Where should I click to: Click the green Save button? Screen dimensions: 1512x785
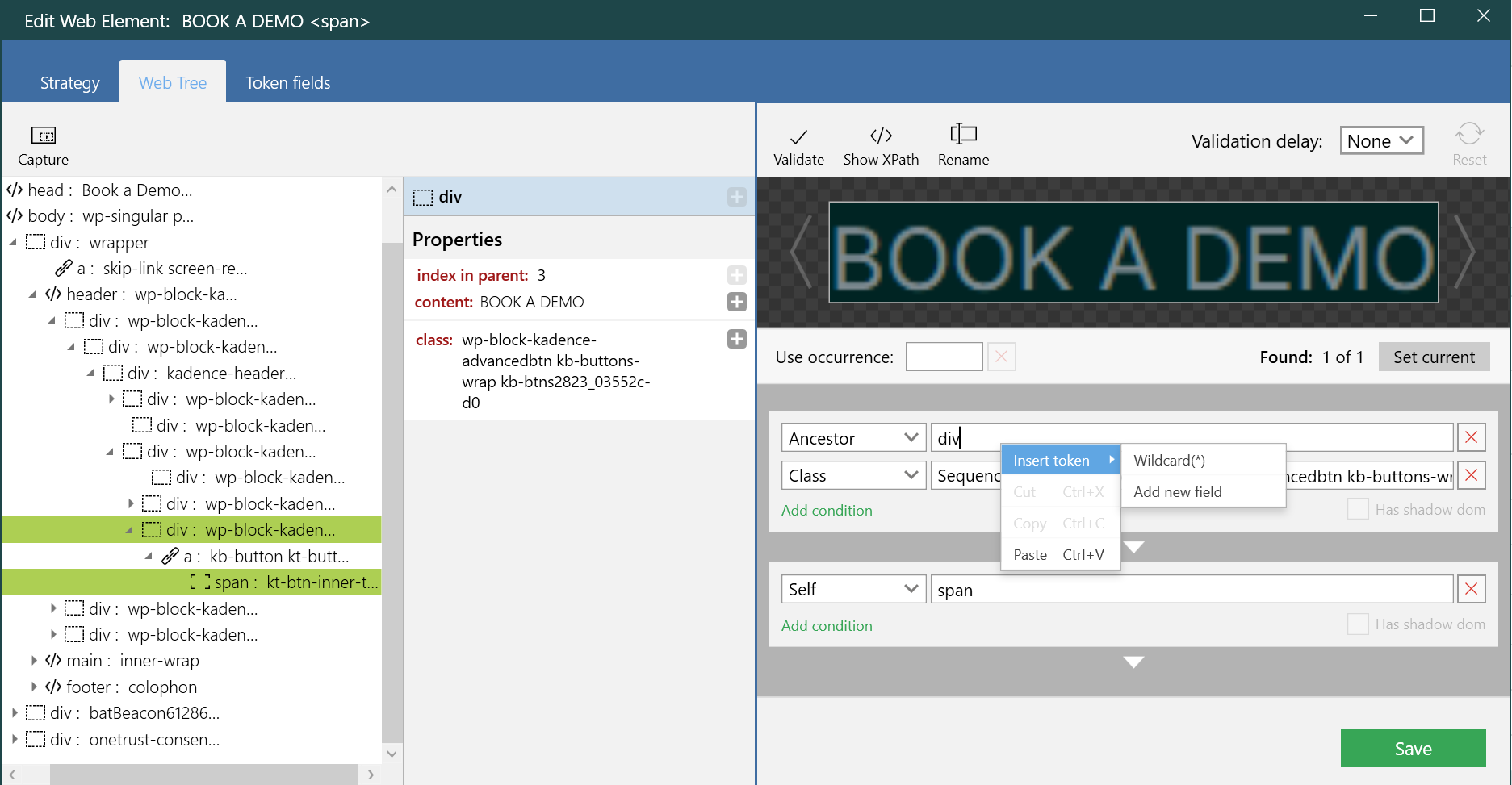(1413, 748)
